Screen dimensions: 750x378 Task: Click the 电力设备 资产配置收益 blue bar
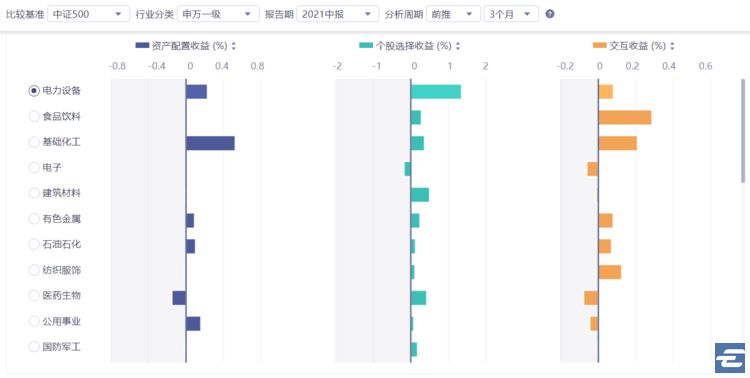pyautogui.click(x=197, y=91)
